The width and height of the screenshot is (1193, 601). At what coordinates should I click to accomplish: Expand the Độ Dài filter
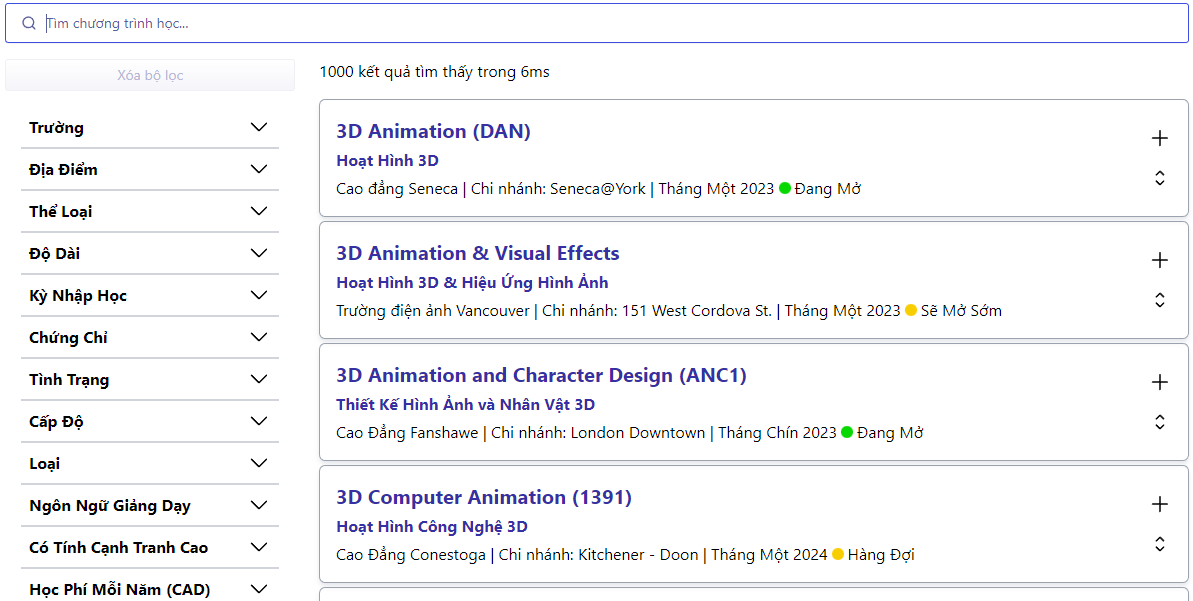pyautogui.click(x=150, y=253)
